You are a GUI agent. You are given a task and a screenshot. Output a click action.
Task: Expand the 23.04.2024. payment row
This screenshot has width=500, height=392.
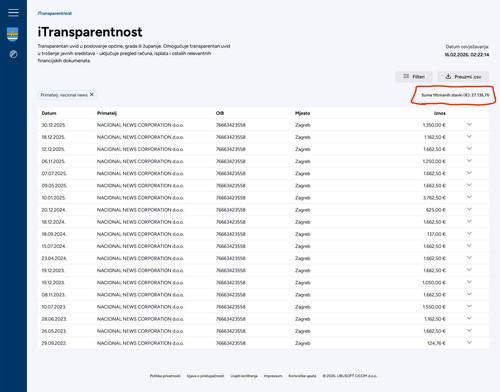coord(469,258)
